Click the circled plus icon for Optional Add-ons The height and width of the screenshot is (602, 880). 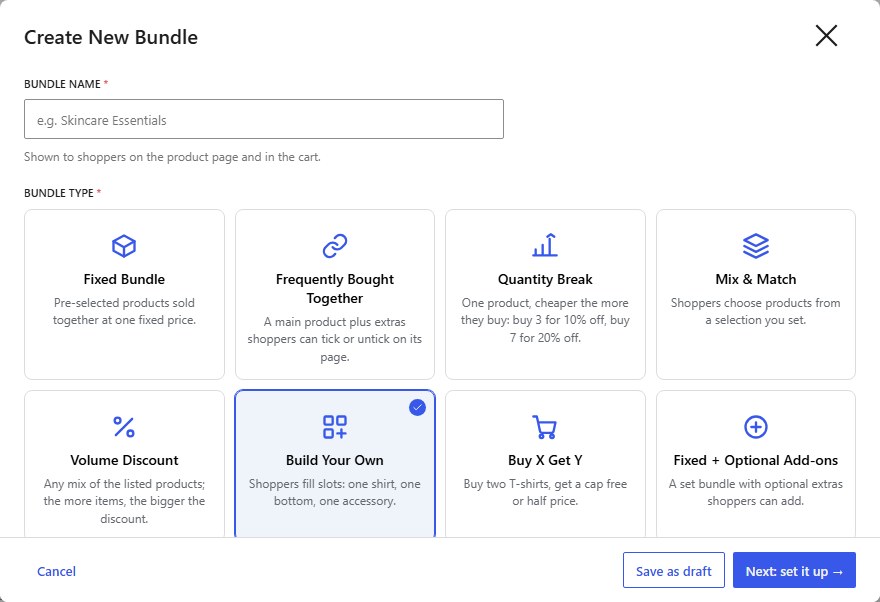(755, 427)
